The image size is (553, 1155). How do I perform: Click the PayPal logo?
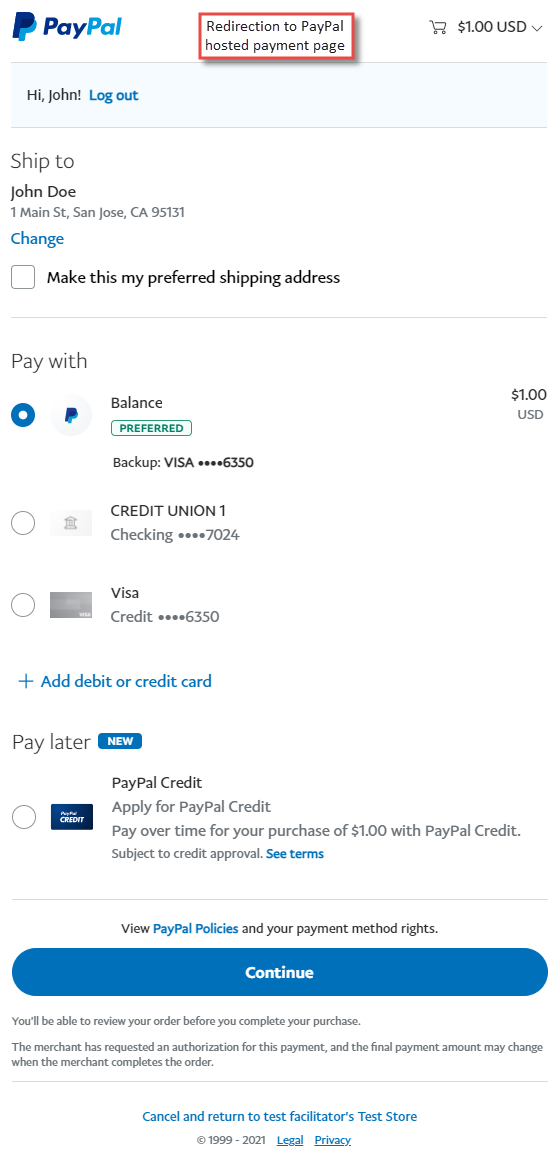(66, 27)
